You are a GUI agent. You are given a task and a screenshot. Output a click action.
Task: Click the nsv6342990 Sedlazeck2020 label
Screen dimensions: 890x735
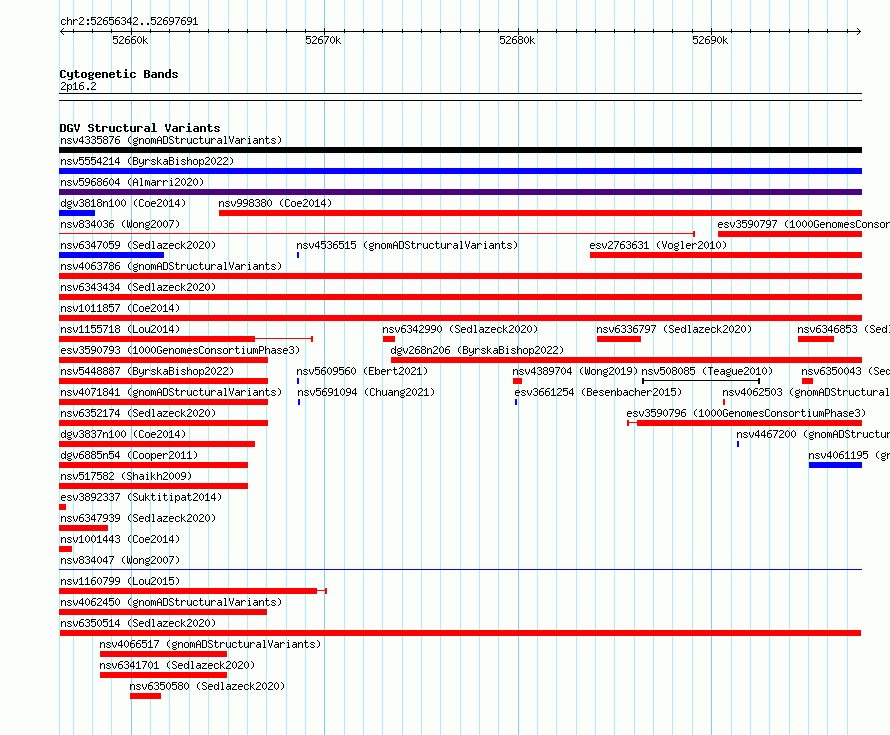point(460,329)
